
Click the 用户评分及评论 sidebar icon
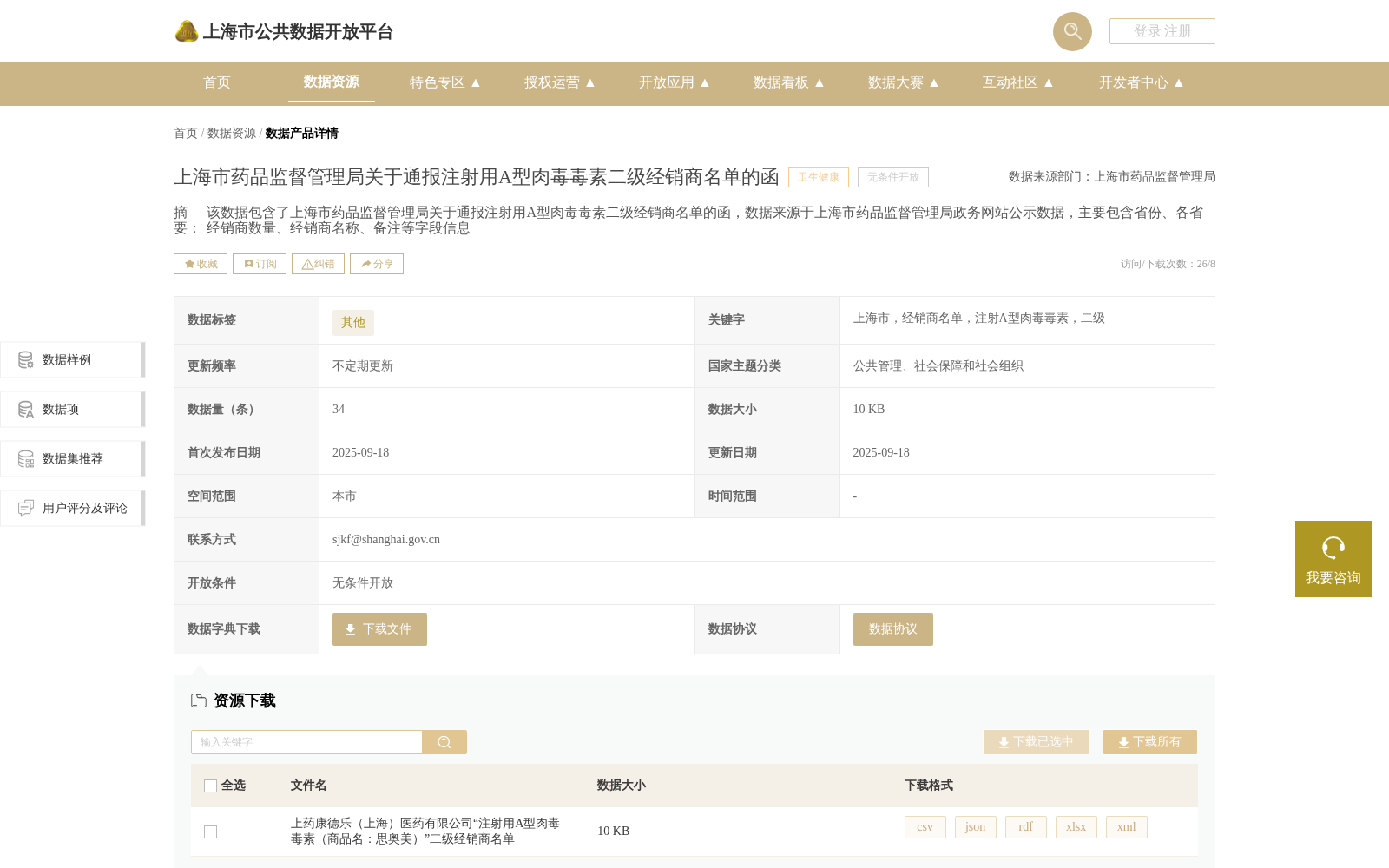coord(26,508)
